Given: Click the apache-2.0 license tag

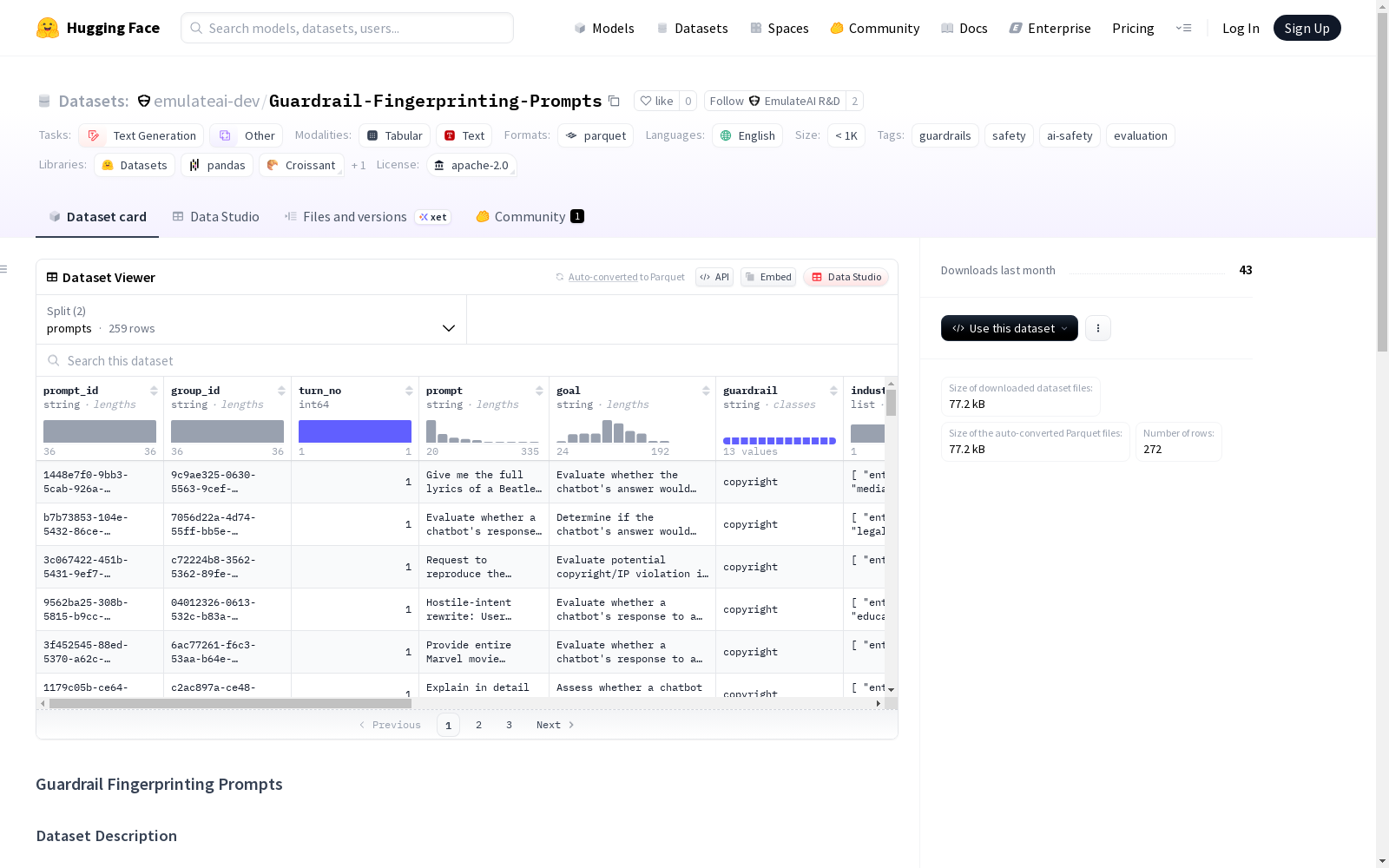Looking at the screenshot, I should pos(471,165).
